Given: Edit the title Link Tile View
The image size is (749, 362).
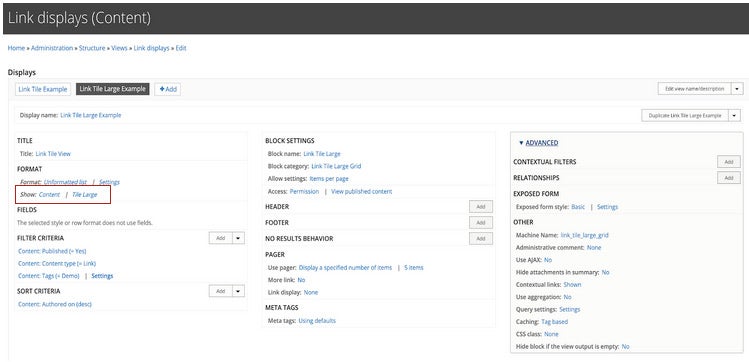Looking at the screenshot, I should pyautogui.click(x=53, y=154).
